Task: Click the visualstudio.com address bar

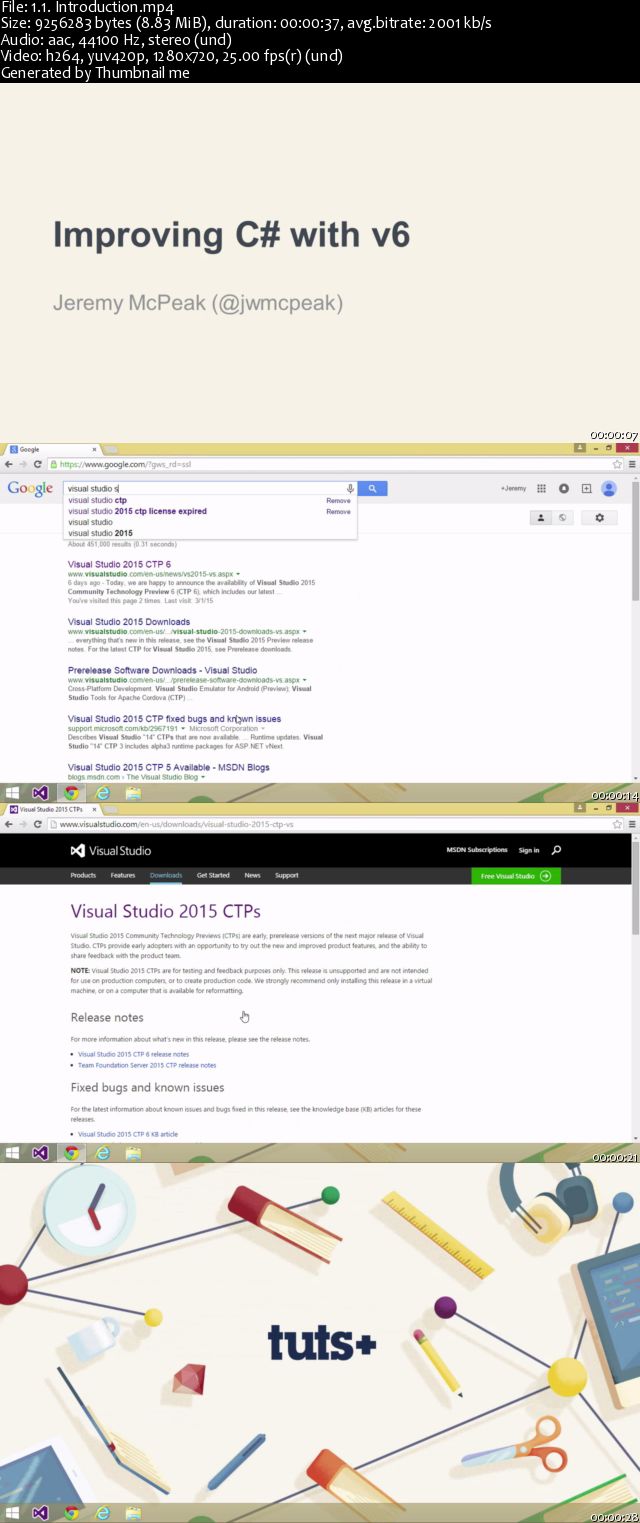Action: pos(330,824)
